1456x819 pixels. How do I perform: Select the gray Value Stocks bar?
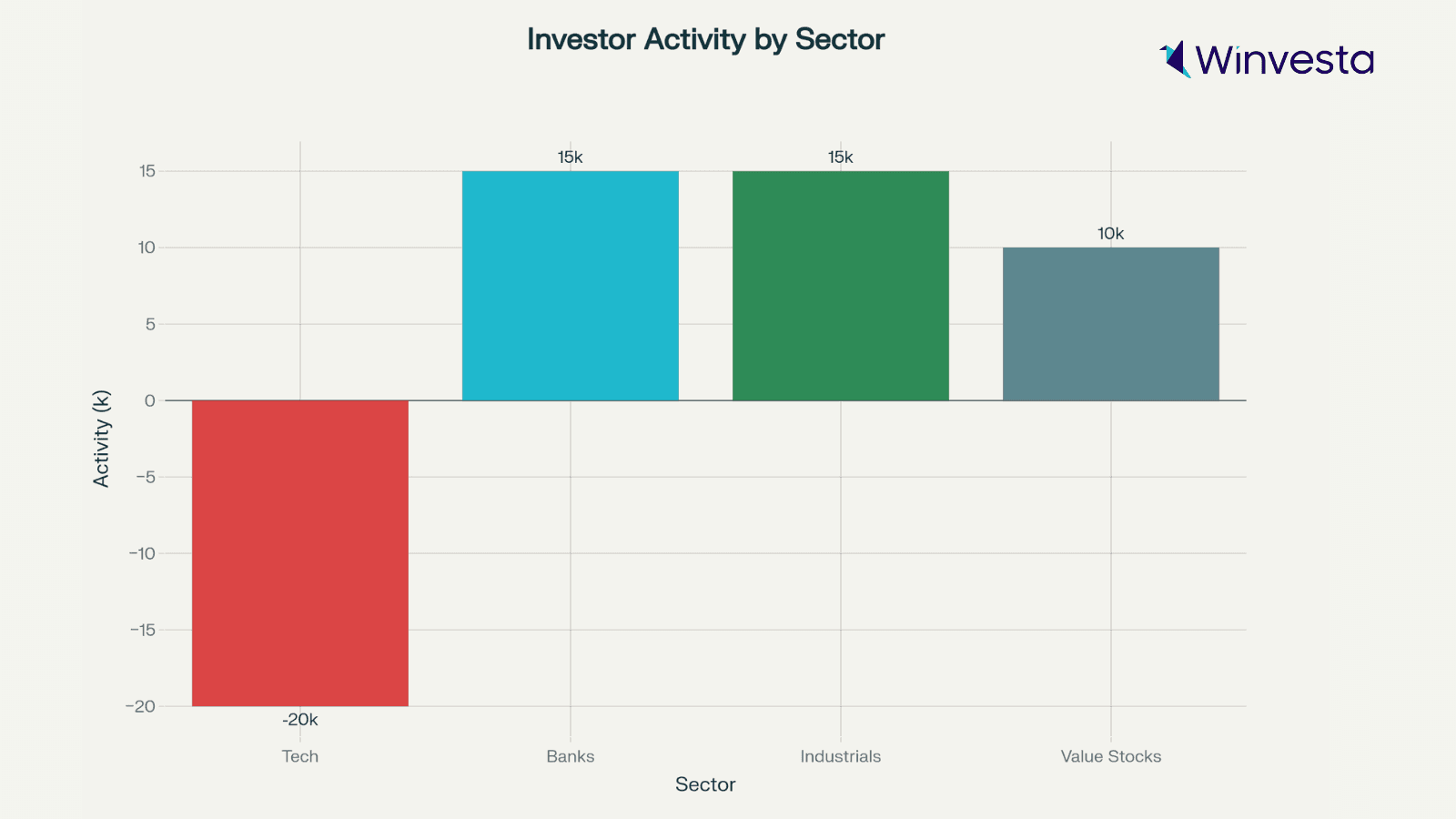(x=1110, y=324)
